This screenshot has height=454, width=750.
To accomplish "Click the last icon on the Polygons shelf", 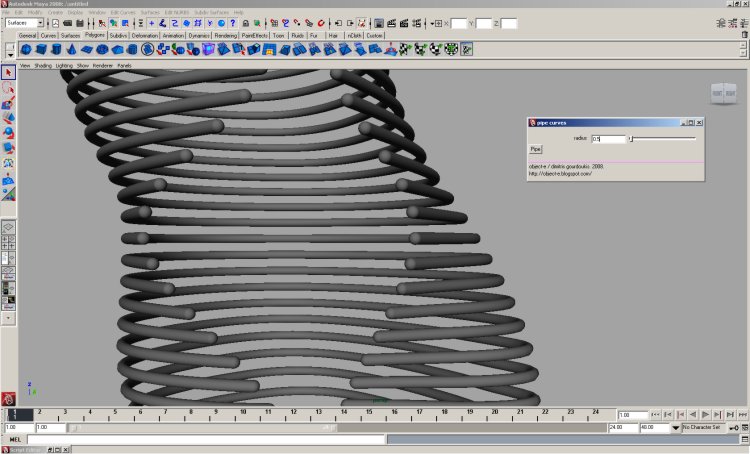I will click(x=467, y=49).
